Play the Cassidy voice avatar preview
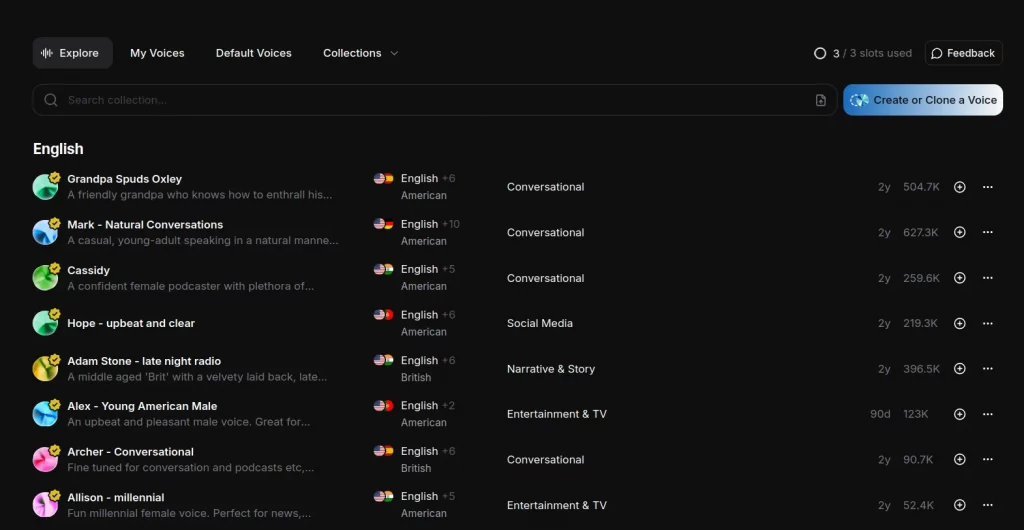Viewport: 1024px width, 530px height. tap(45, 278)
